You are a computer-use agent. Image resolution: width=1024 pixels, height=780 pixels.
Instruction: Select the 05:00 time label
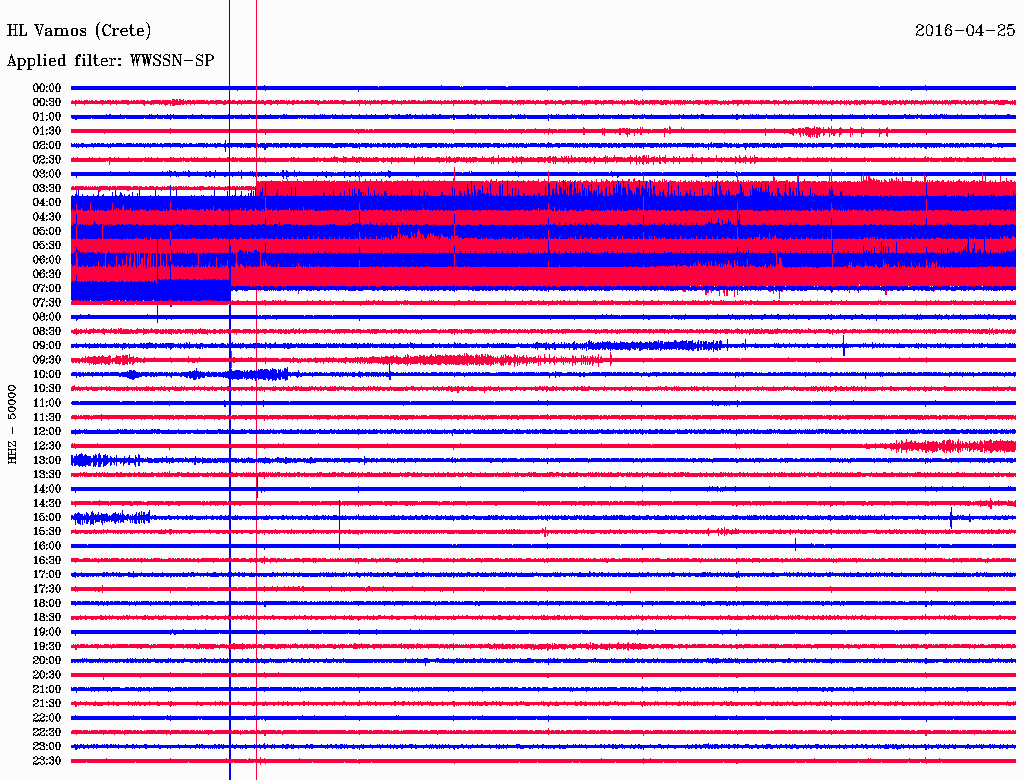(x=46, y=231)
